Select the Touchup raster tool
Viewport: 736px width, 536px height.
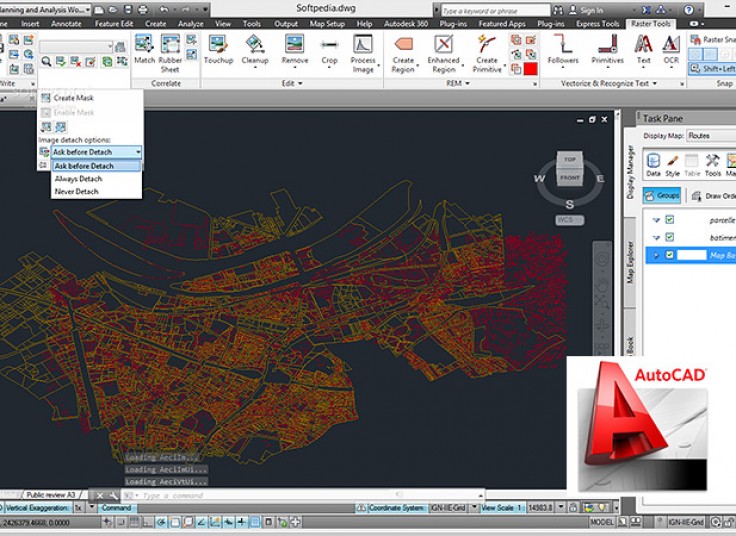pos(218,44)
